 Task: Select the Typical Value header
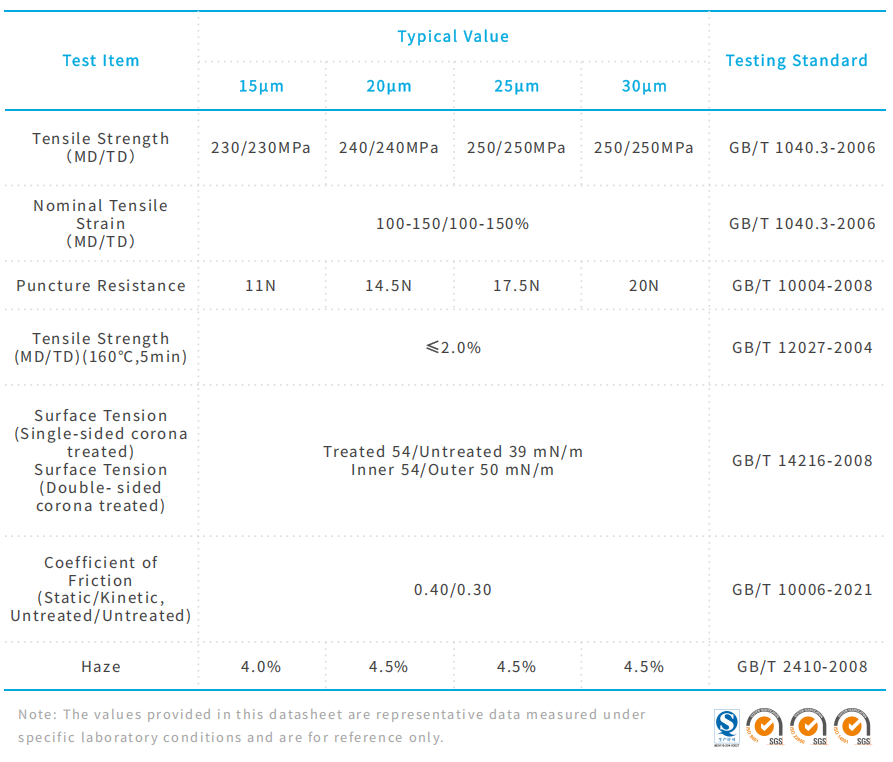[453, 37]
